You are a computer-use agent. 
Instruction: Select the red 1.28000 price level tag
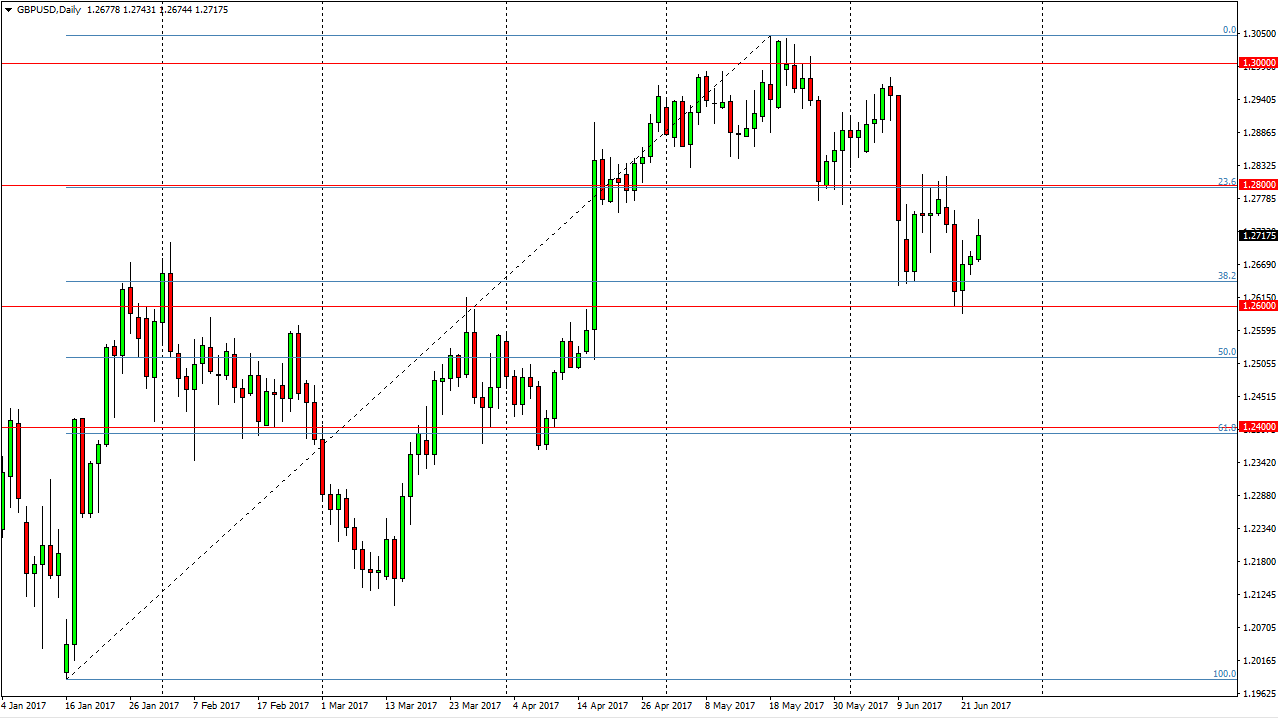click(x=1257, y=184)
